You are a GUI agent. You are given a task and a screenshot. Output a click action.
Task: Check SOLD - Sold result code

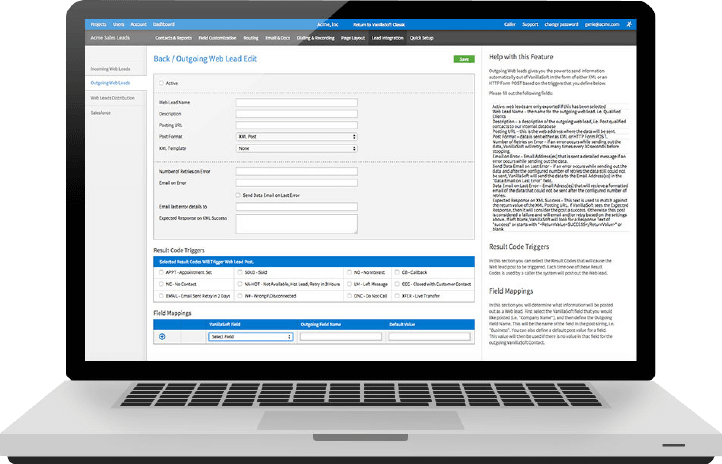(x=240, y=273)
